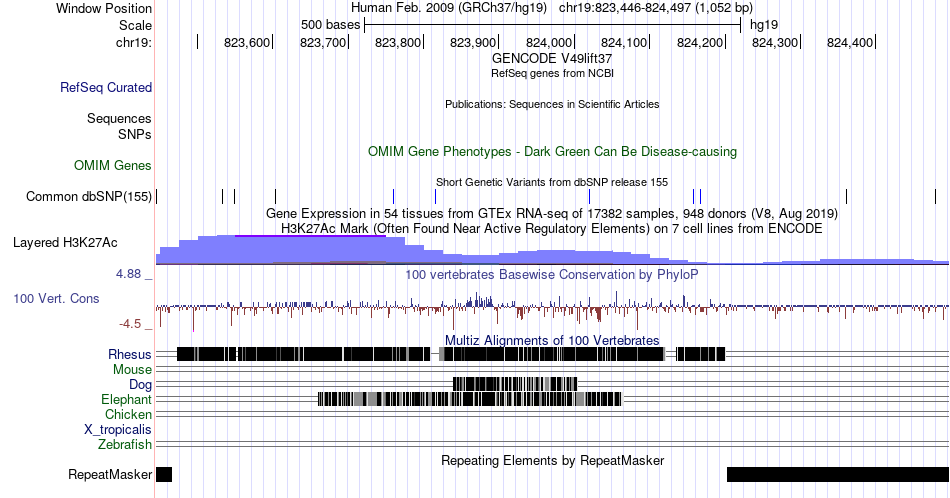Click Publications: Sequences in Scientific Articles title
The image size is (950, 498).
pyautogui.click(x=552, y=104)
